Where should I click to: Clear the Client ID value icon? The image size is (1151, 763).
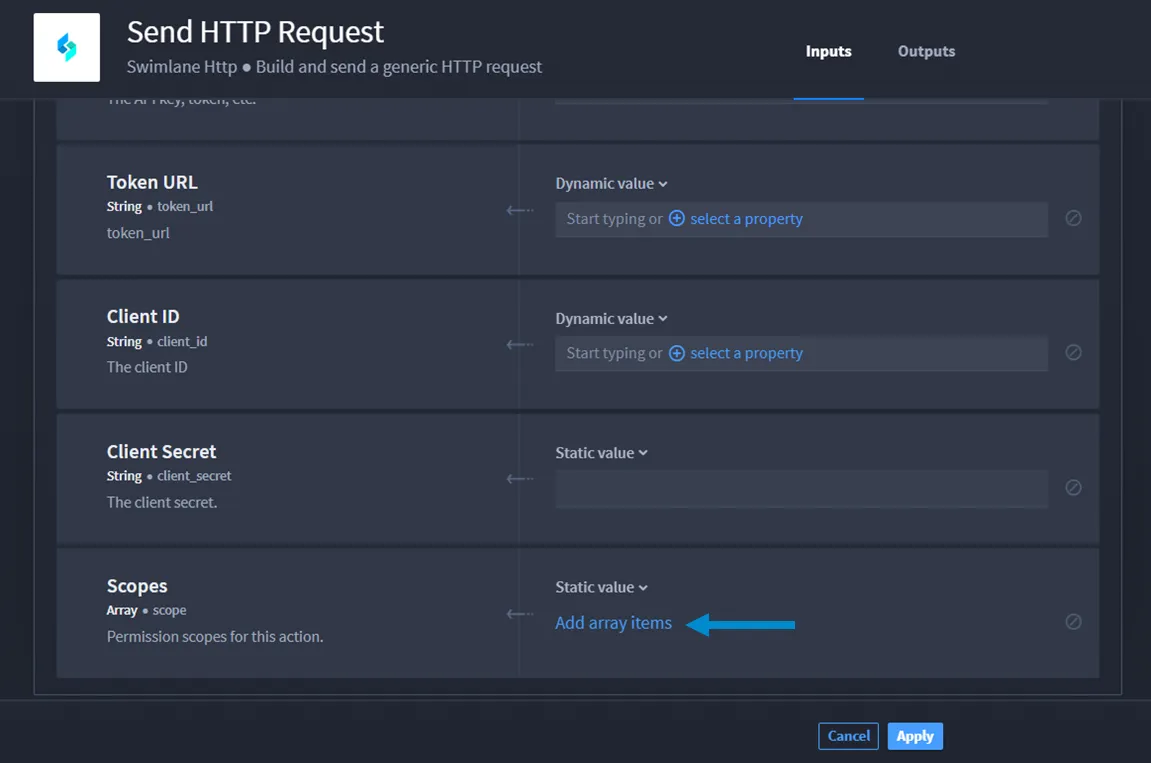1073,352
